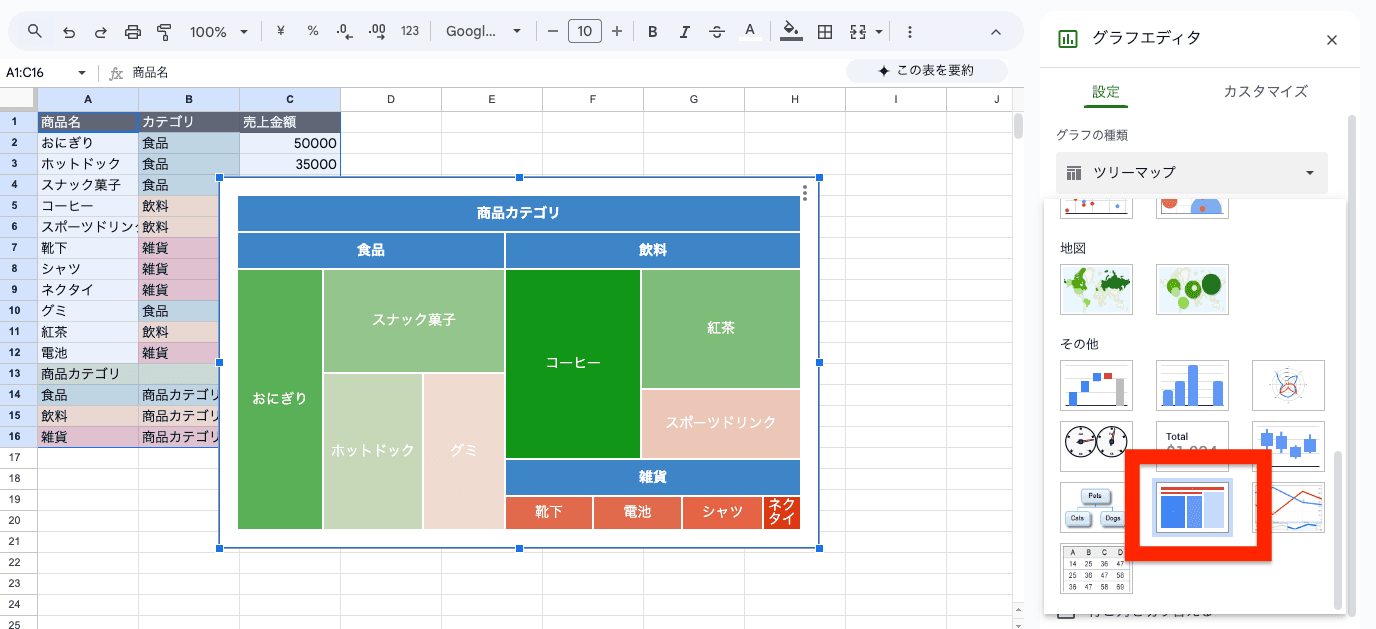Select the candlestick chart type icon

coord(1288,446)
